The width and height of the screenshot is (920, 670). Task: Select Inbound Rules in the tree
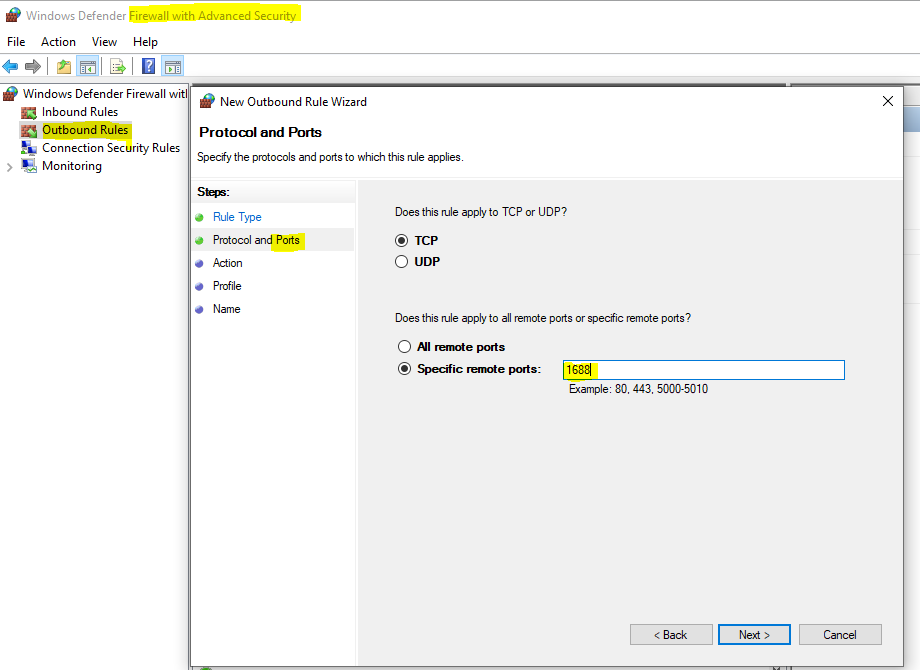tap(80, 112)
